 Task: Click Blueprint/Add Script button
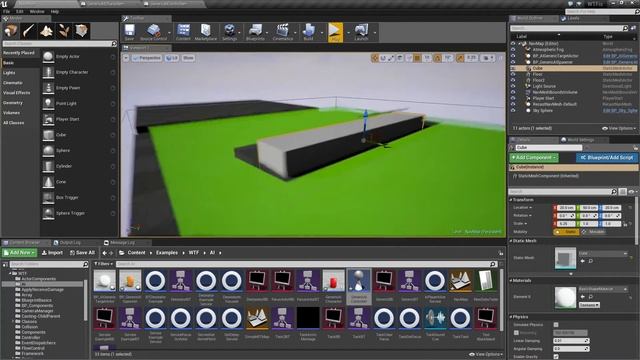(607, 158)
